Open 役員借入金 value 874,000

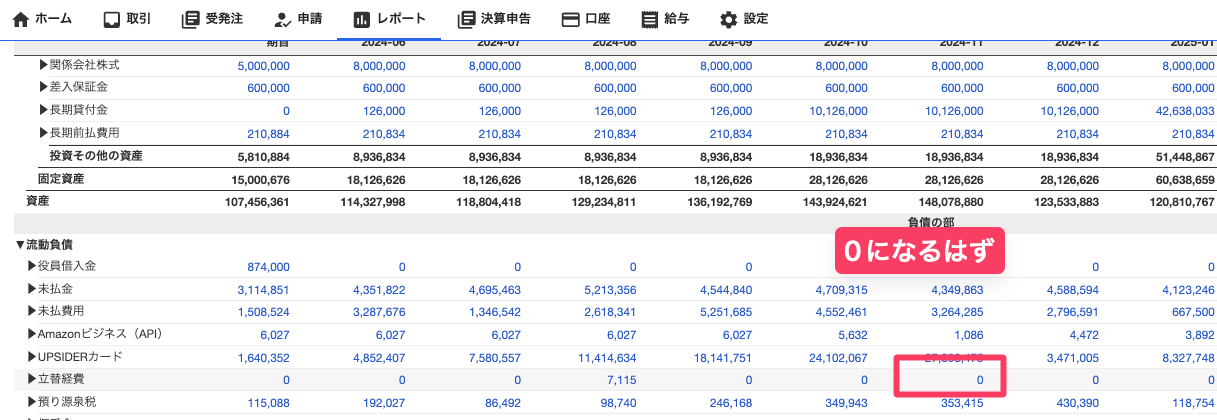pyautogui.click(x=267, y=267)
